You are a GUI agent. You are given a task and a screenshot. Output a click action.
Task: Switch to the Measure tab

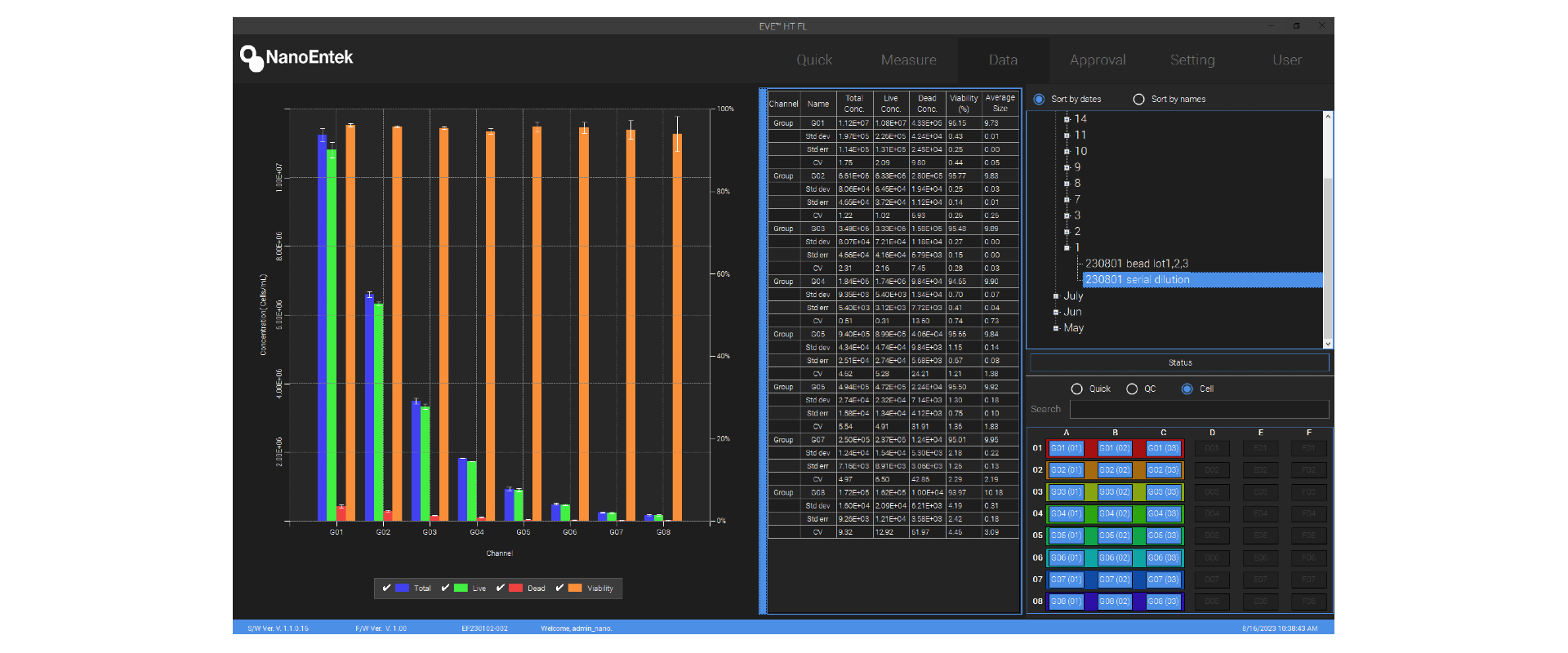908,60
